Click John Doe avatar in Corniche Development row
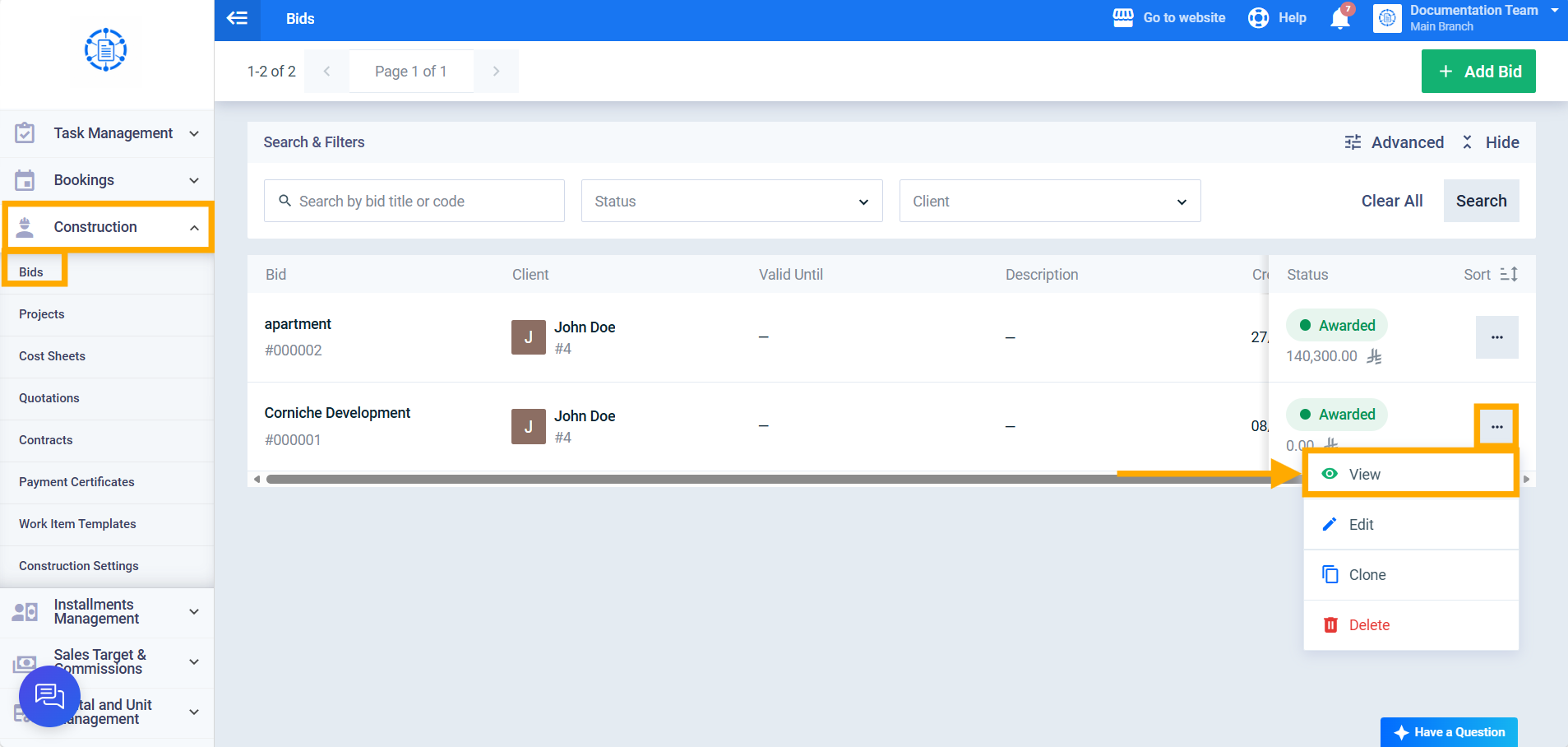The height and width of the screenshot is (747, 1568). point(529,426)
